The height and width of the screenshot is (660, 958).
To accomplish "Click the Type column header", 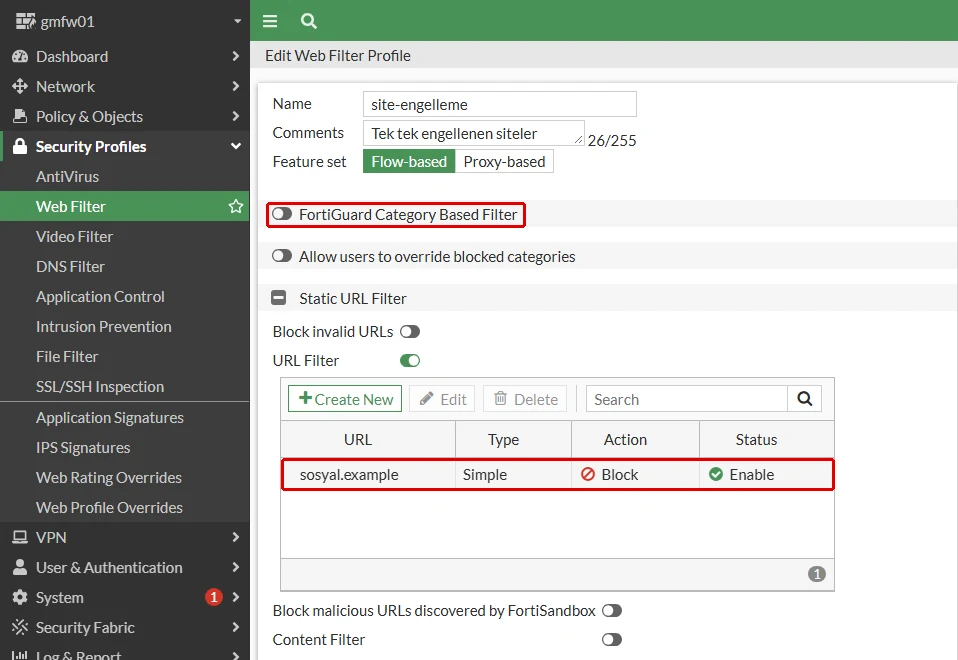I will tap(513, 439).
